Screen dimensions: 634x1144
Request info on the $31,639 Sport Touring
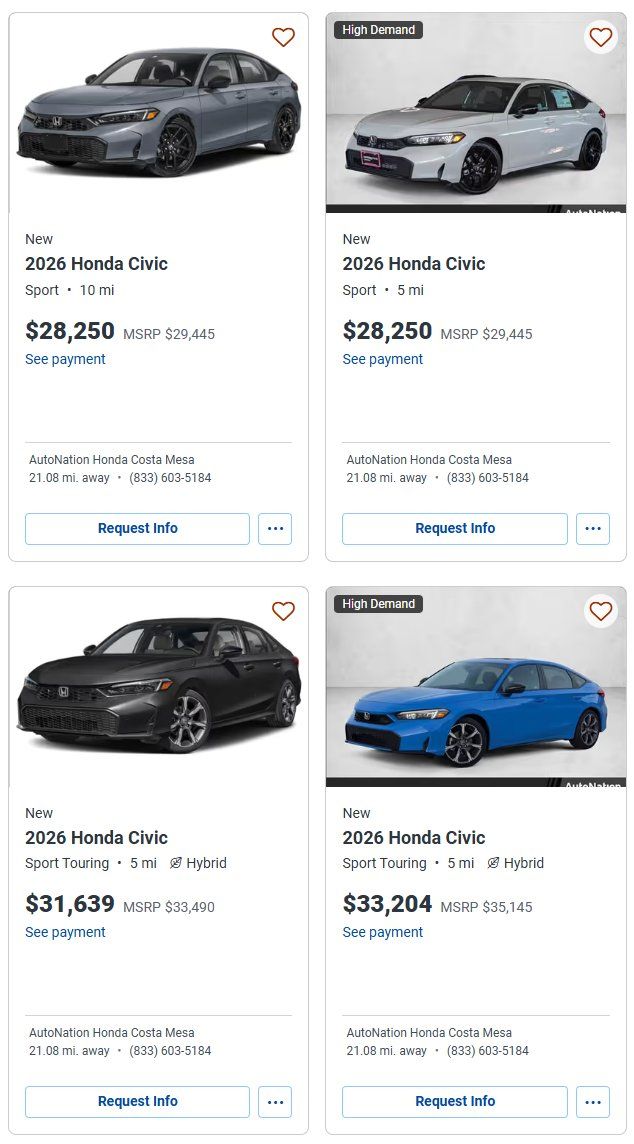pos(137,1102)
